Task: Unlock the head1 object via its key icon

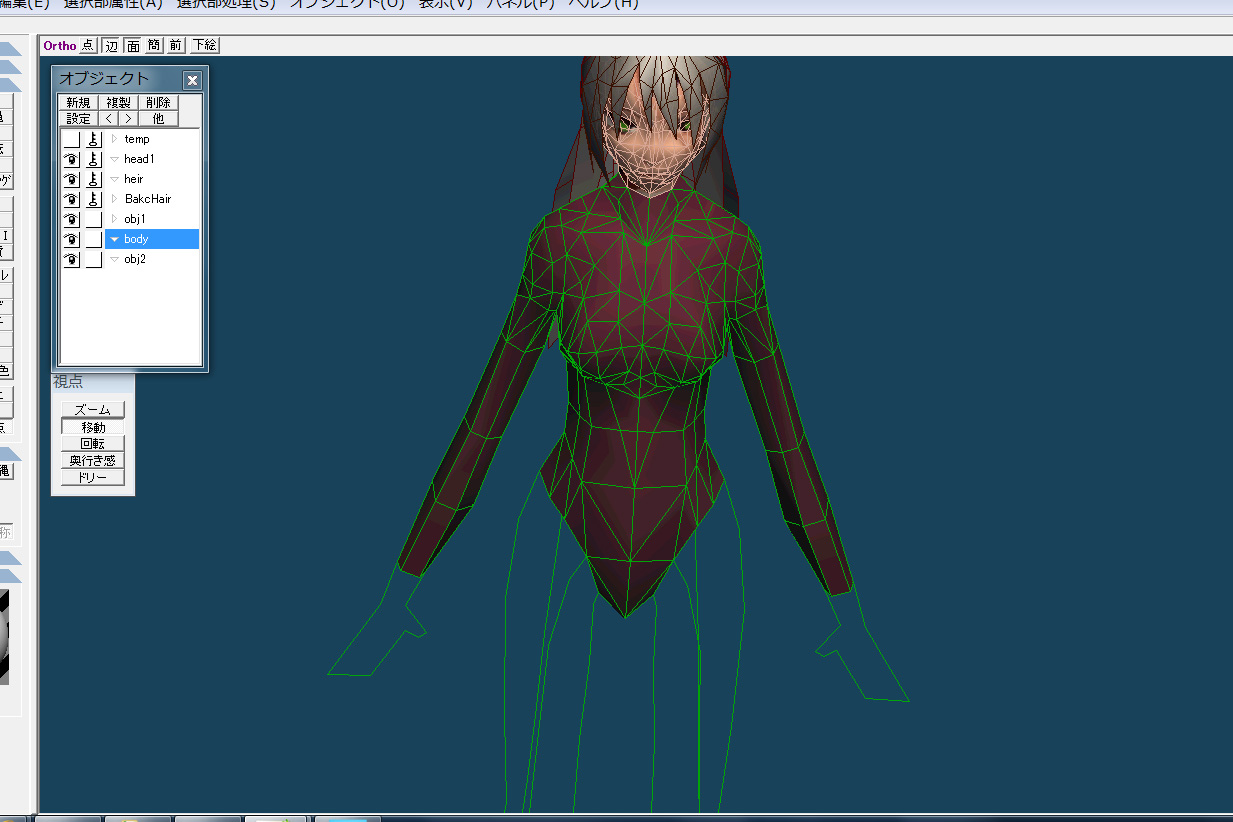Action: tap(93, 159)
